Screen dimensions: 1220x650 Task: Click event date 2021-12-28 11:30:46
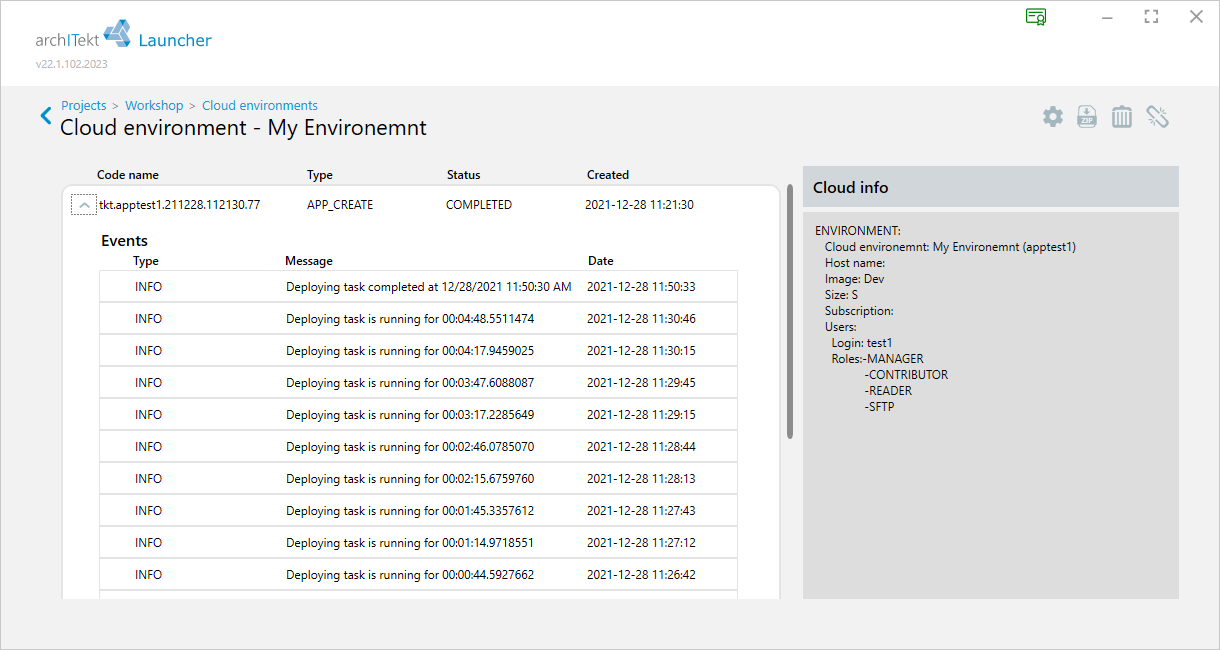click(641, 319)
